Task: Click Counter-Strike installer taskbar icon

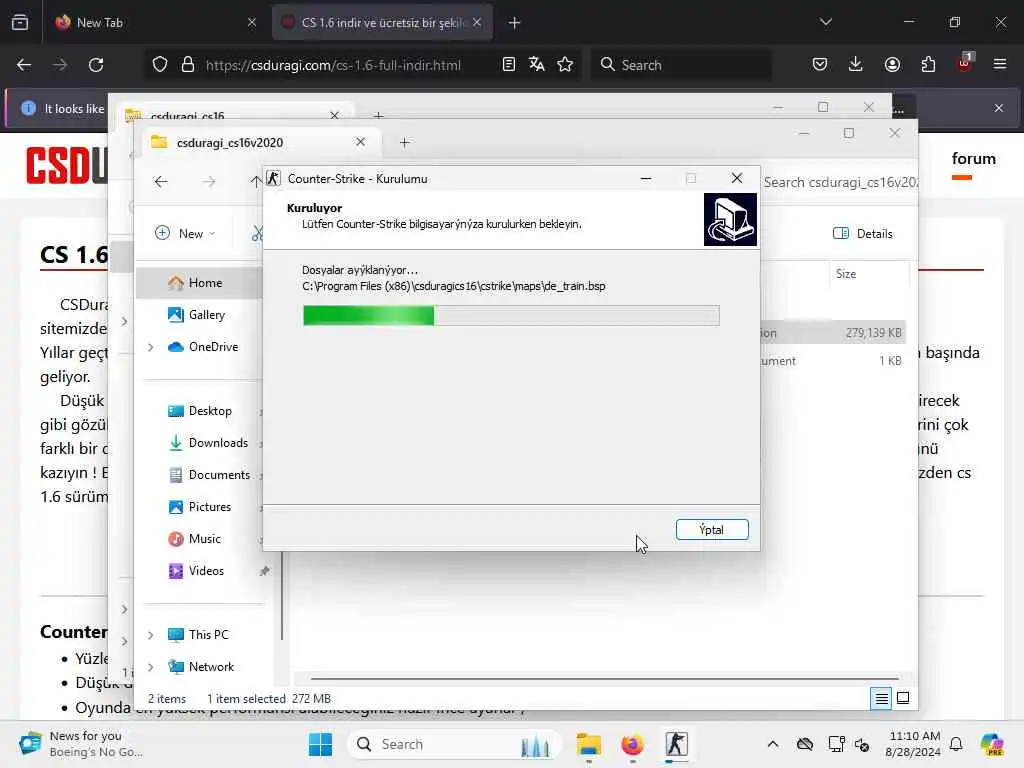Action: [x=677, y=744]
